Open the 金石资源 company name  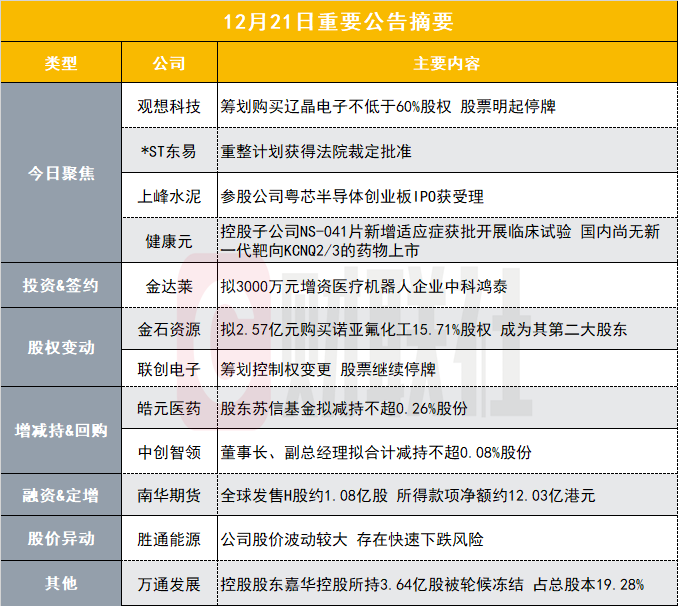point(168,328)
